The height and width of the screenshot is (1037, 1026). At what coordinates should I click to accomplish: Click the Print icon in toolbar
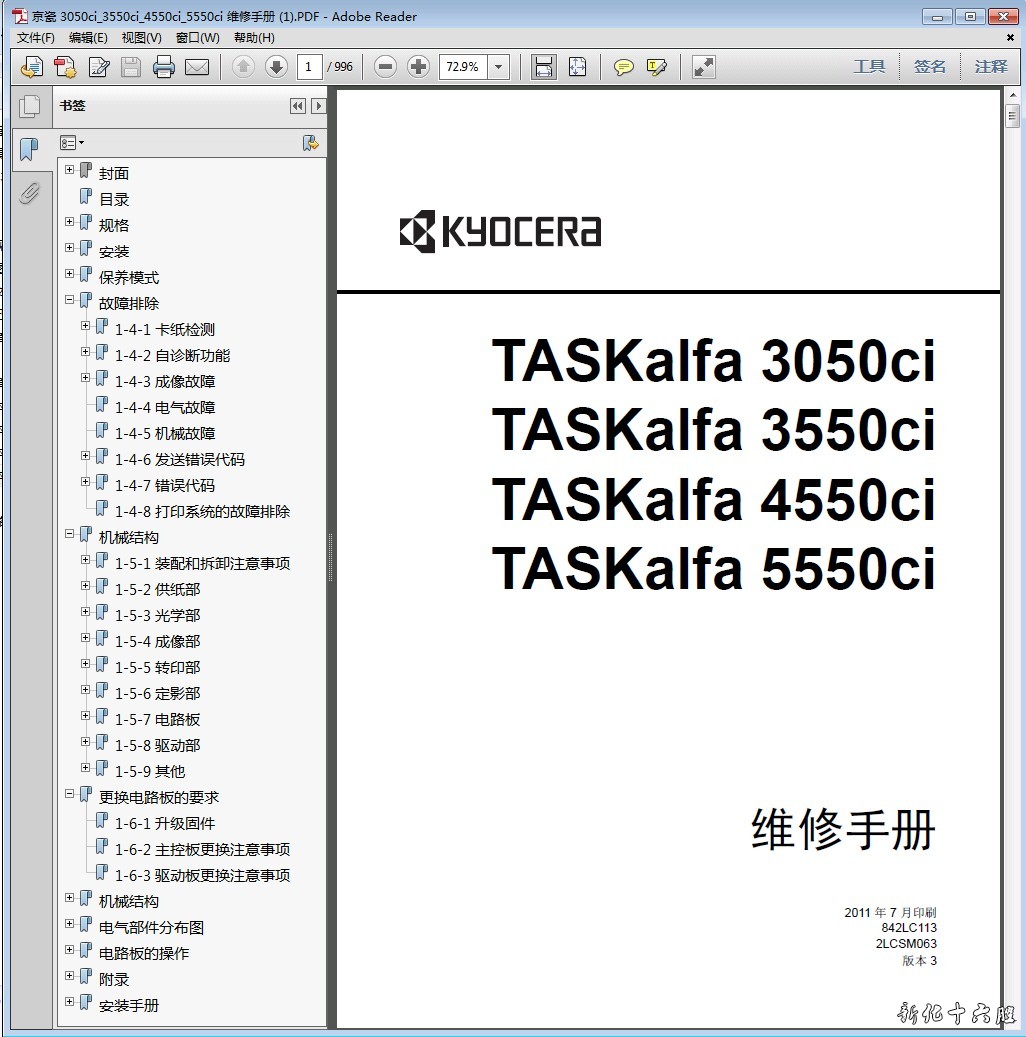tap(164, 67)
